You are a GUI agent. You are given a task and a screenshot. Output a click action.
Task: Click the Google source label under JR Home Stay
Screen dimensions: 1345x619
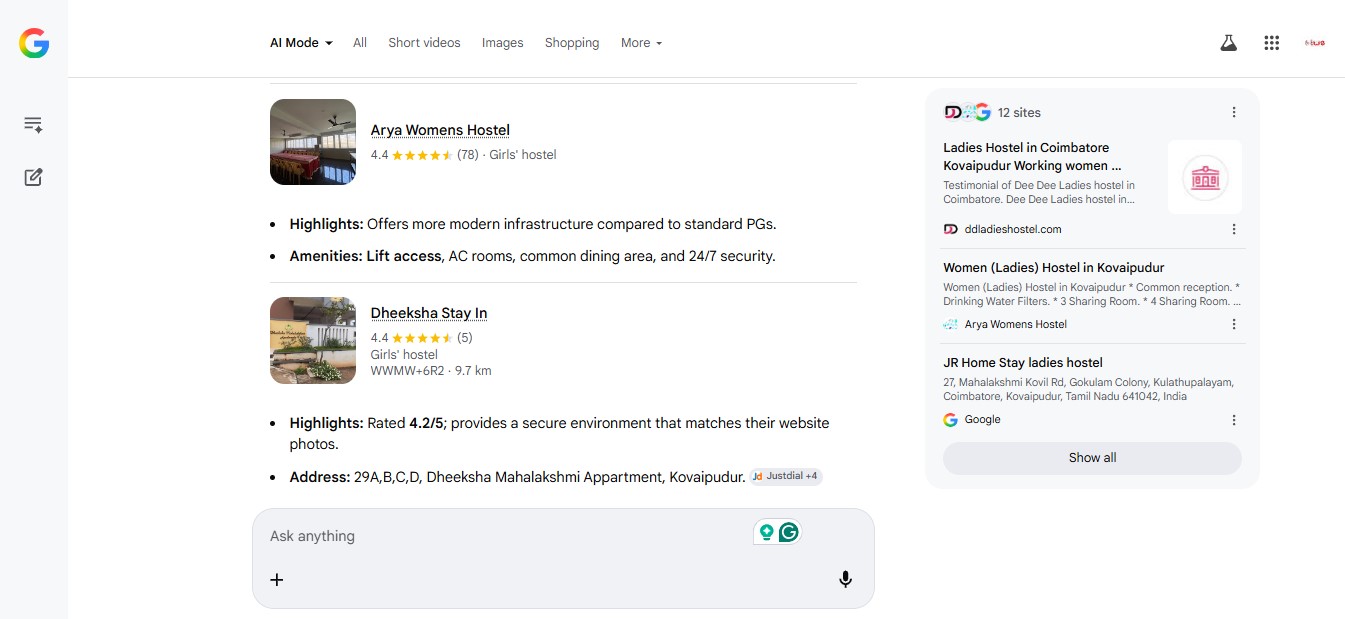coord(982,420)
